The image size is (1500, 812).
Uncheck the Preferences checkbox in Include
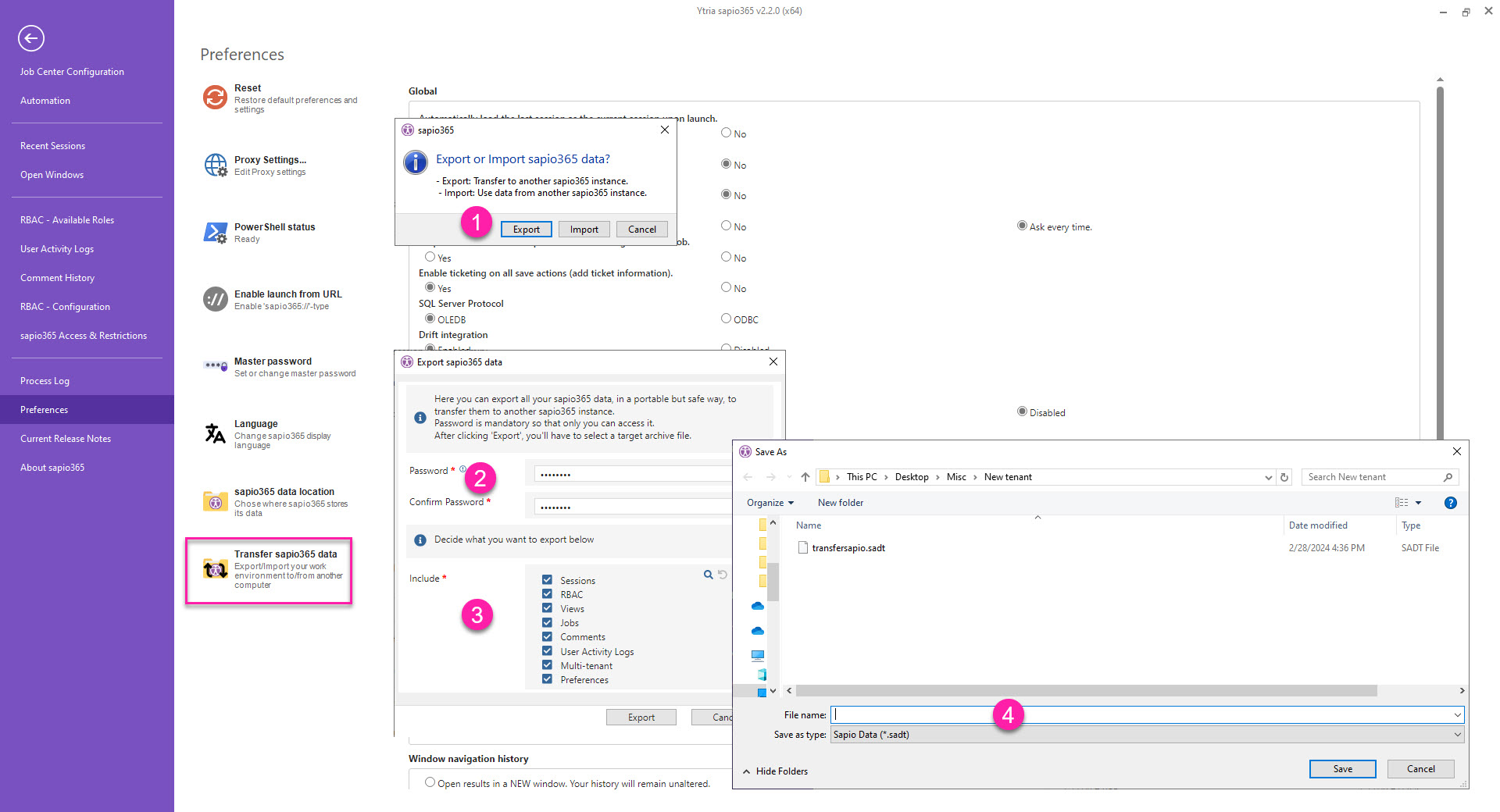[x=547, y=679]
